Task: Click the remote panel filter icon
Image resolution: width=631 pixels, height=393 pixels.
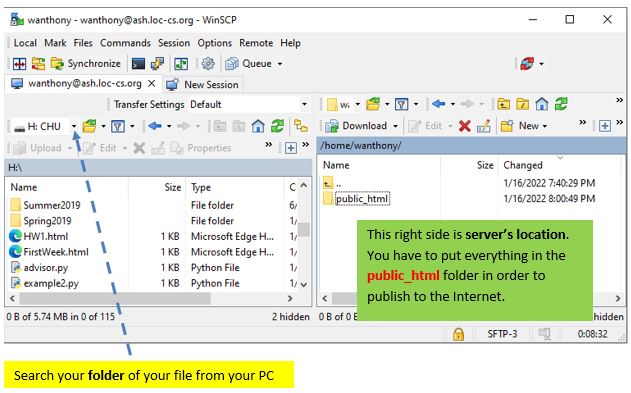Action: point(402,104)
